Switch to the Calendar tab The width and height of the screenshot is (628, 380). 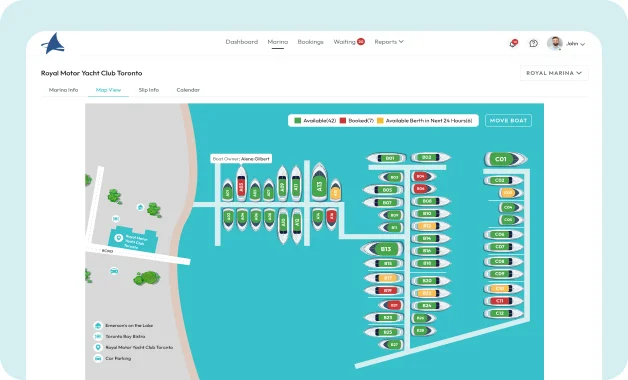[188, 90]
